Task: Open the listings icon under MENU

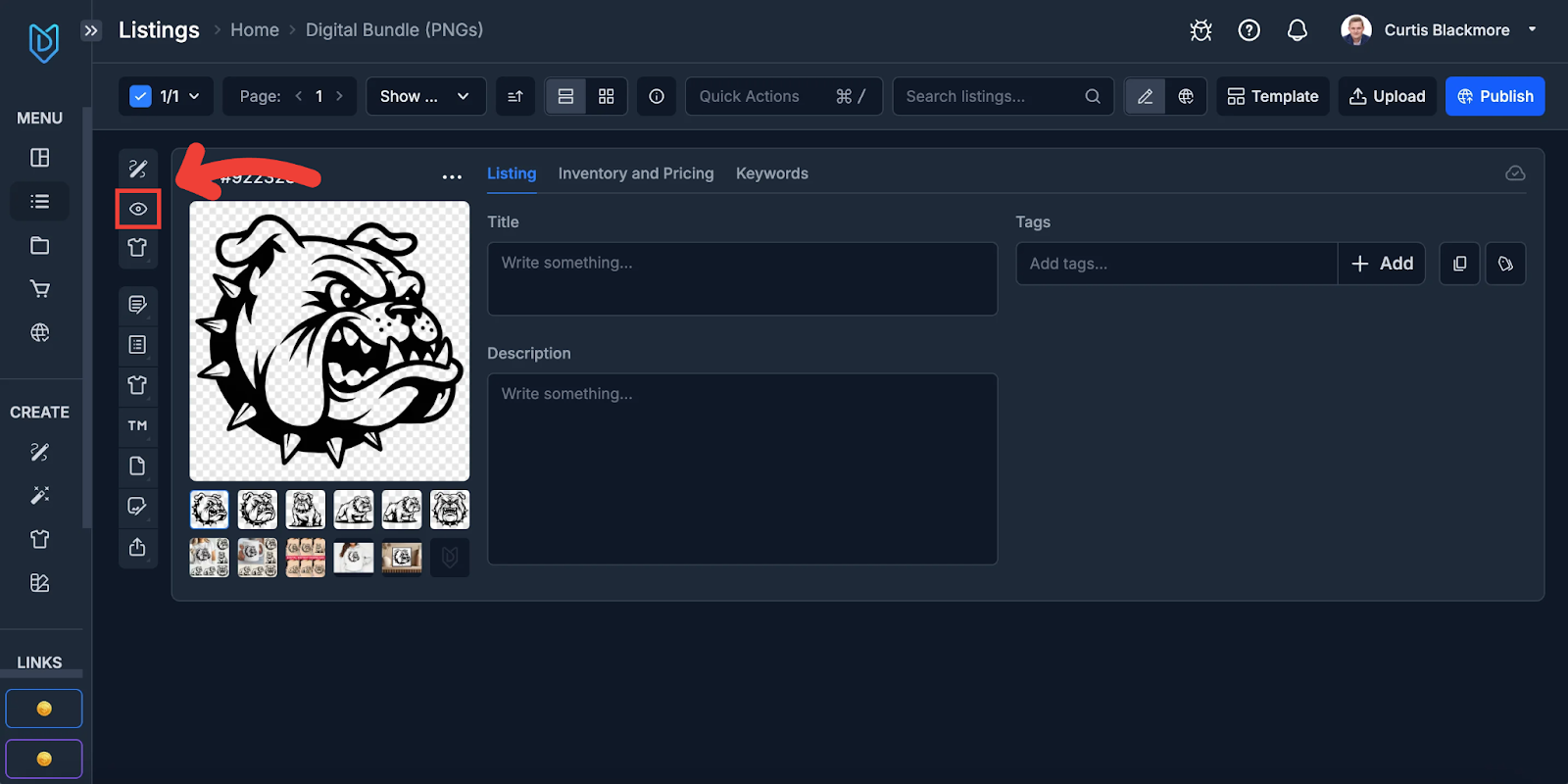Action: [x=40, y=201]
